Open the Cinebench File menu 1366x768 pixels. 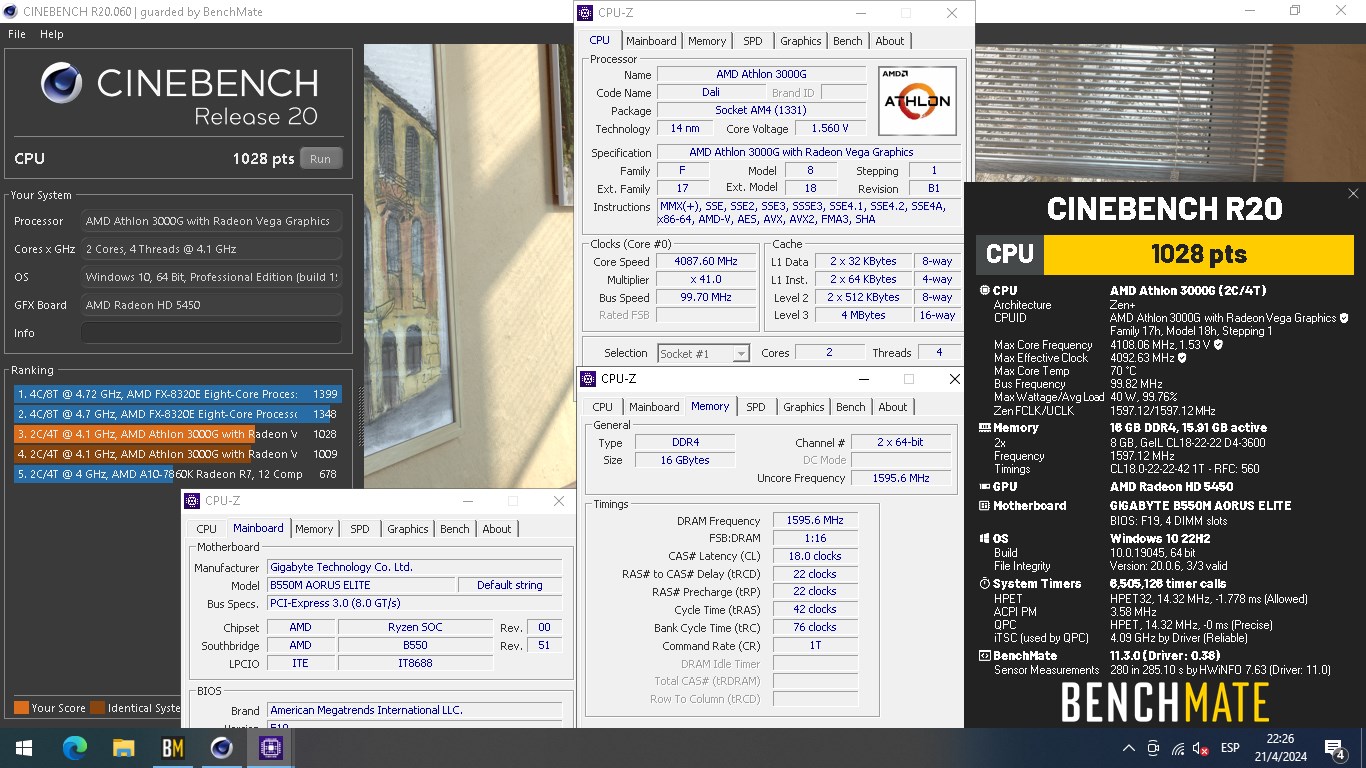[x=17, y=34]
